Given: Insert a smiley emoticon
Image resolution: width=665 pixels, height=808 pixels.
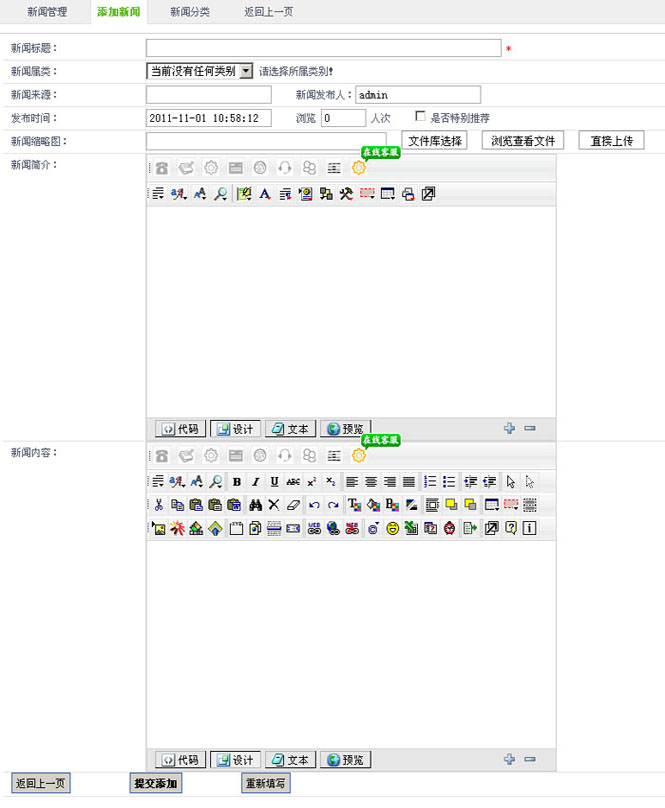Looking at the screenshot, I should pyautogui.click(x=393, y=528).
